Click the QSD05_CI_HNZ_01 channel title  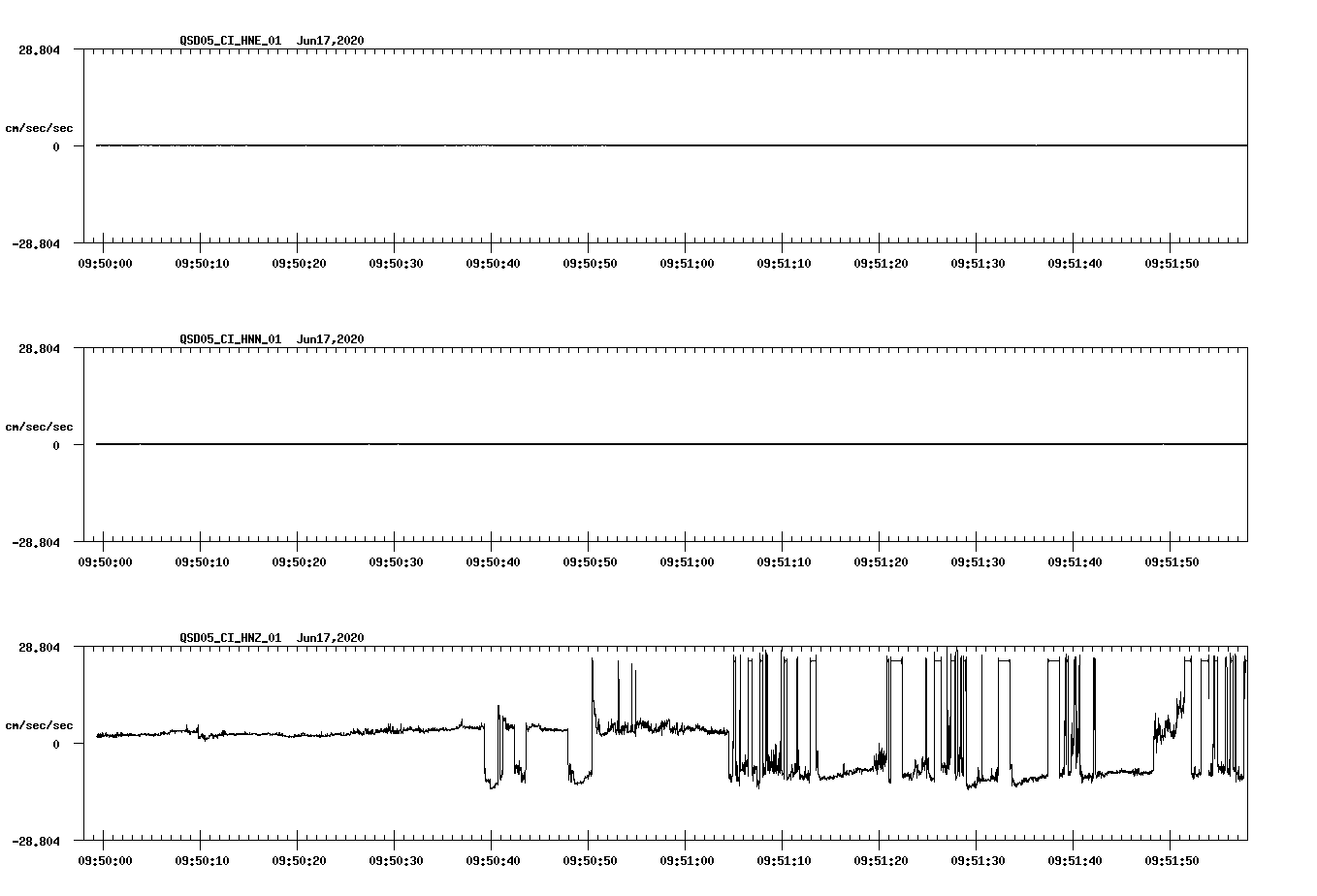coord(231,638)
